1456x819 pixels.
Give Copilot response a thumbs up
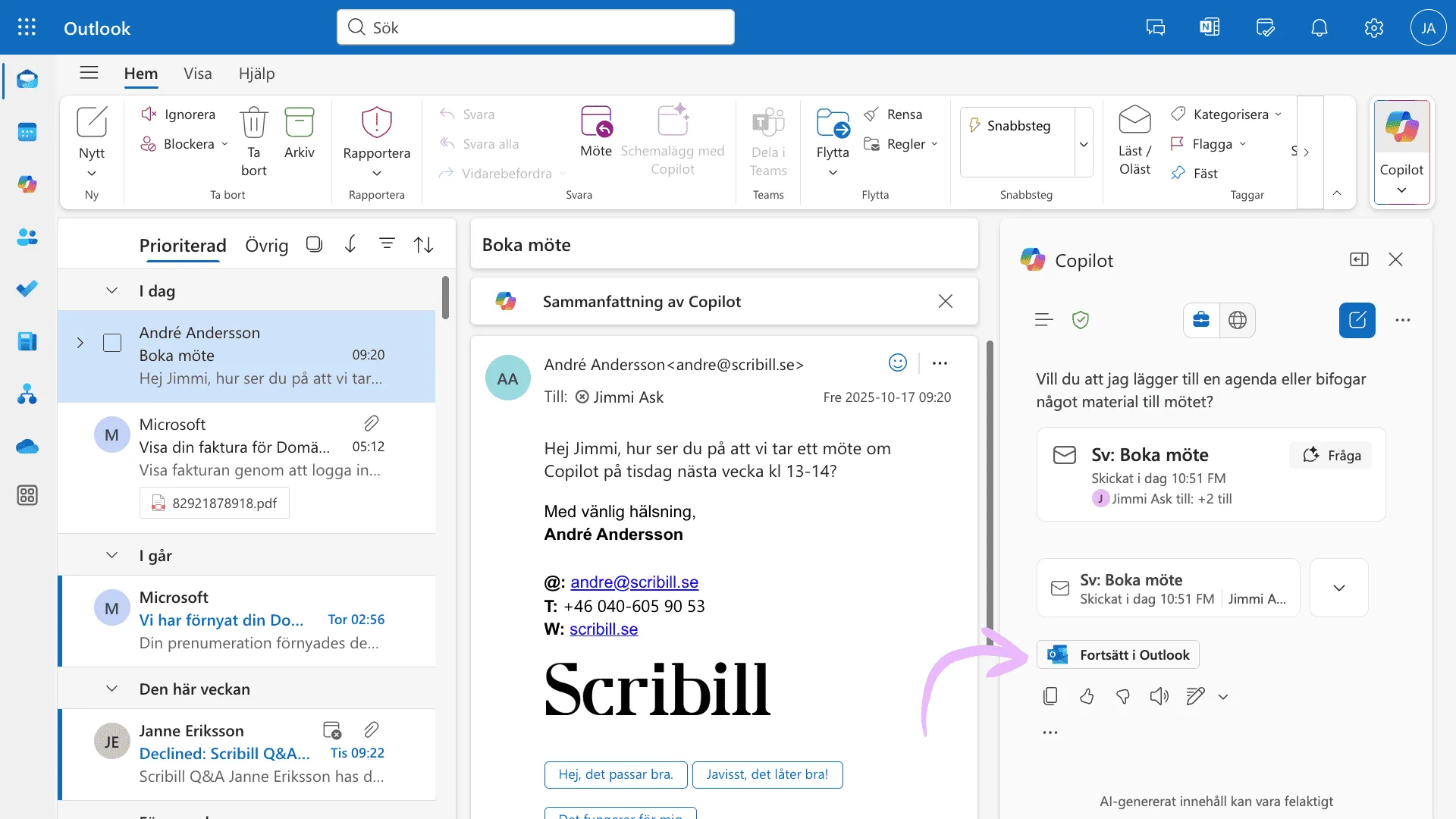1087,696
